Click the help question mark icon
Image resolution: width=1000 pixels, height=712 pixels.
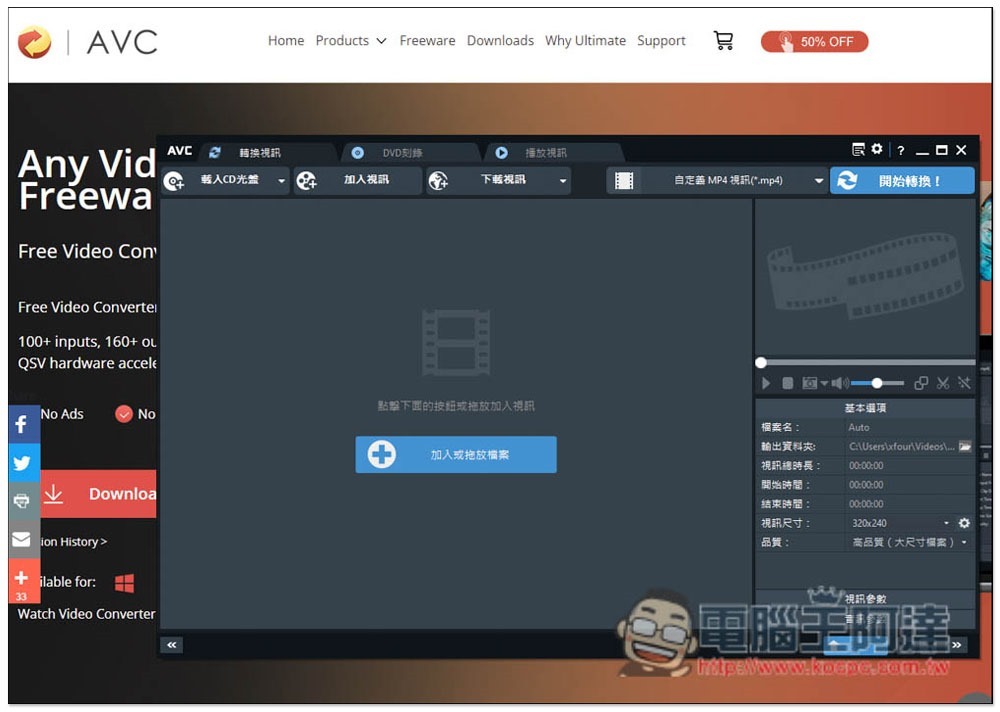coord(900,151)
